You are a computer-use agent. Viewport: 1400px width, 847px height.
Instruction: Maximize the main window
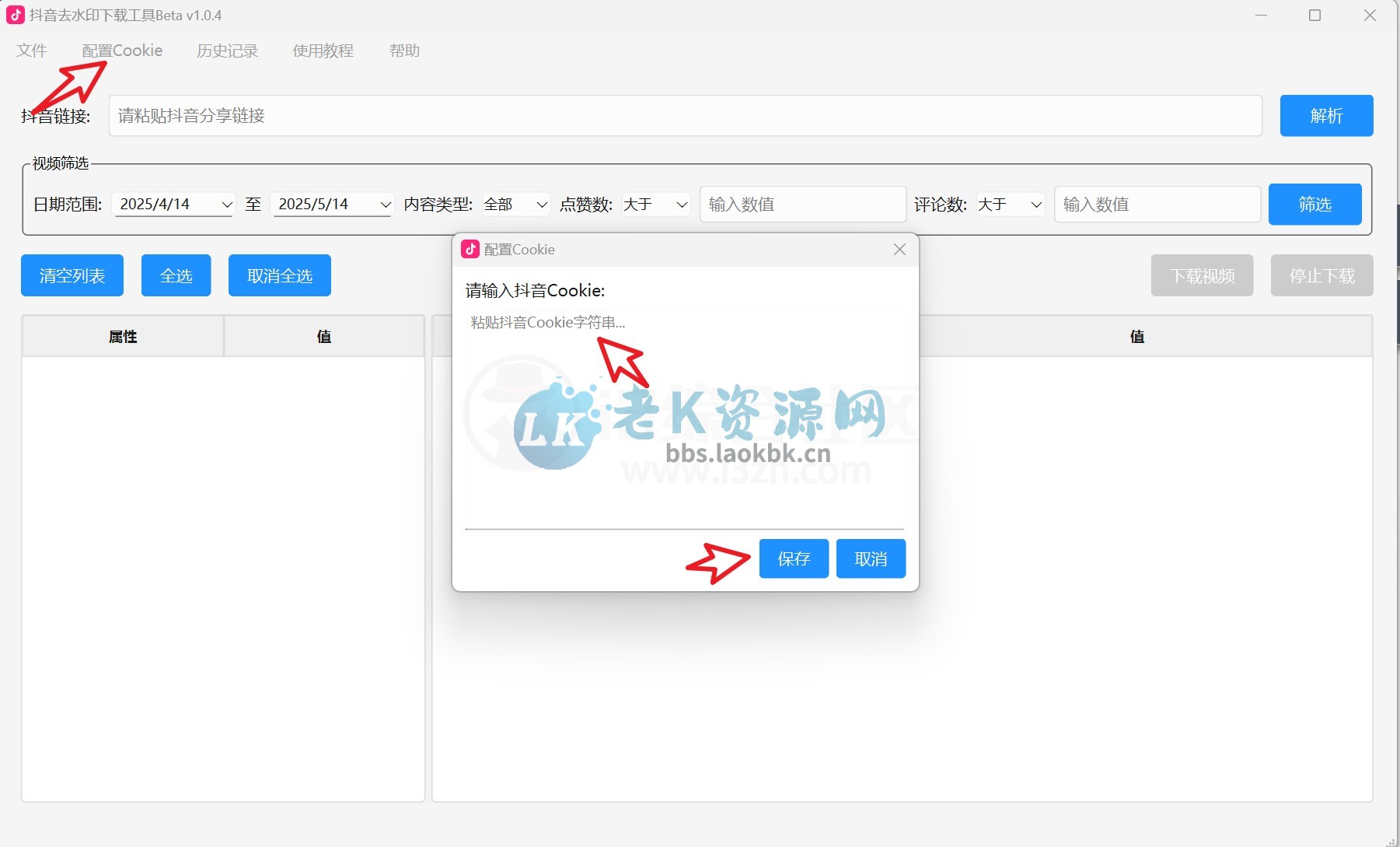(1315, 16)
